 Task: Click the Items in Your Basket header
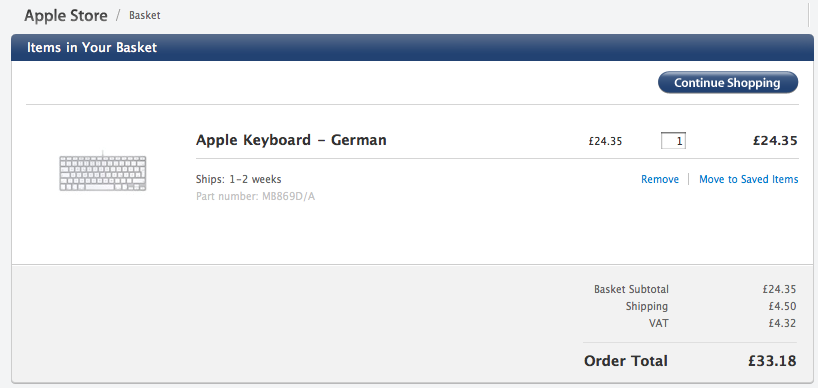(x=92, y=47)
